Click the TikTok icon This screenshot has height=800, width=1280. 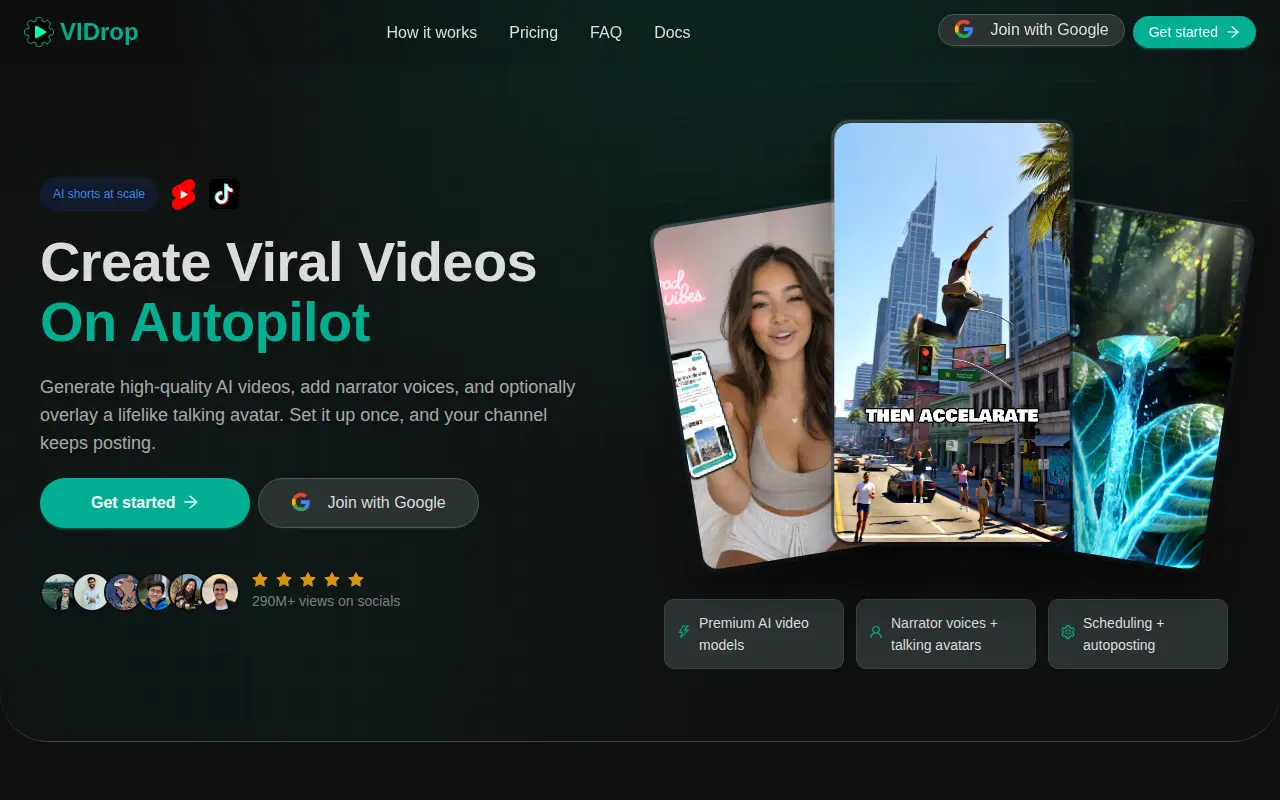coord(224,194)
